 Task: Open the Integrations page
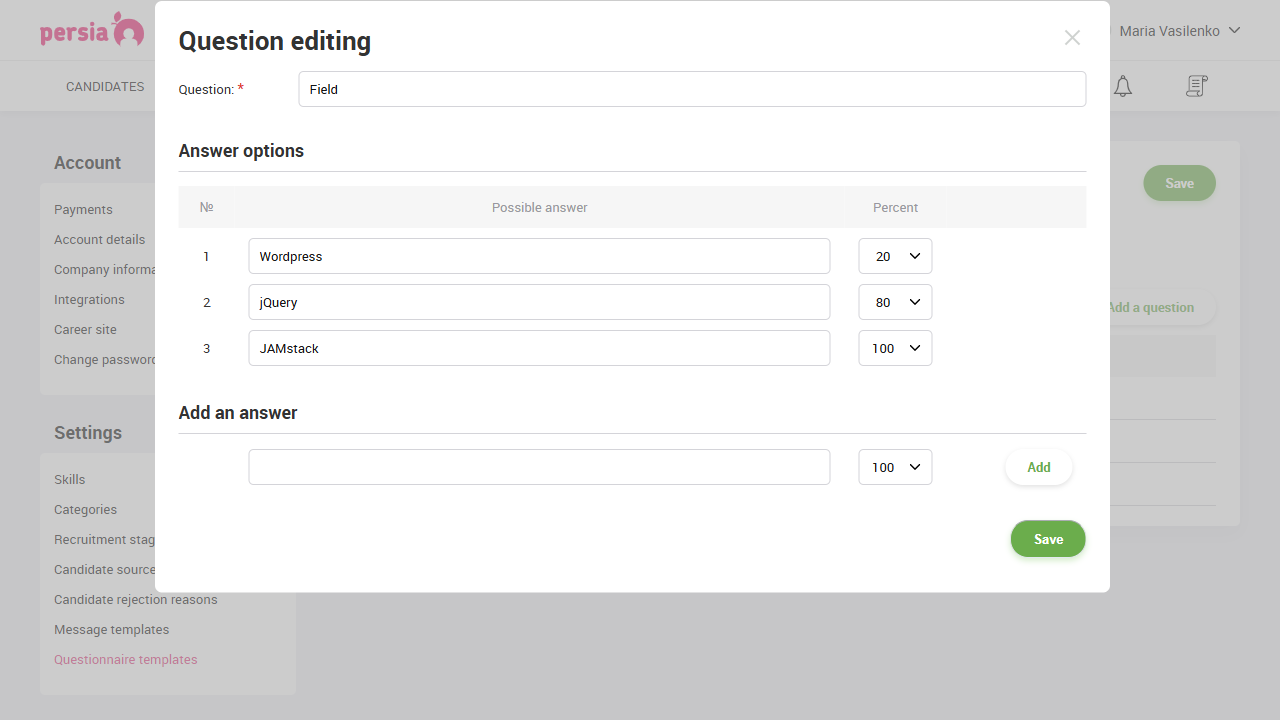pyautogui.click(x=89, y=299)
